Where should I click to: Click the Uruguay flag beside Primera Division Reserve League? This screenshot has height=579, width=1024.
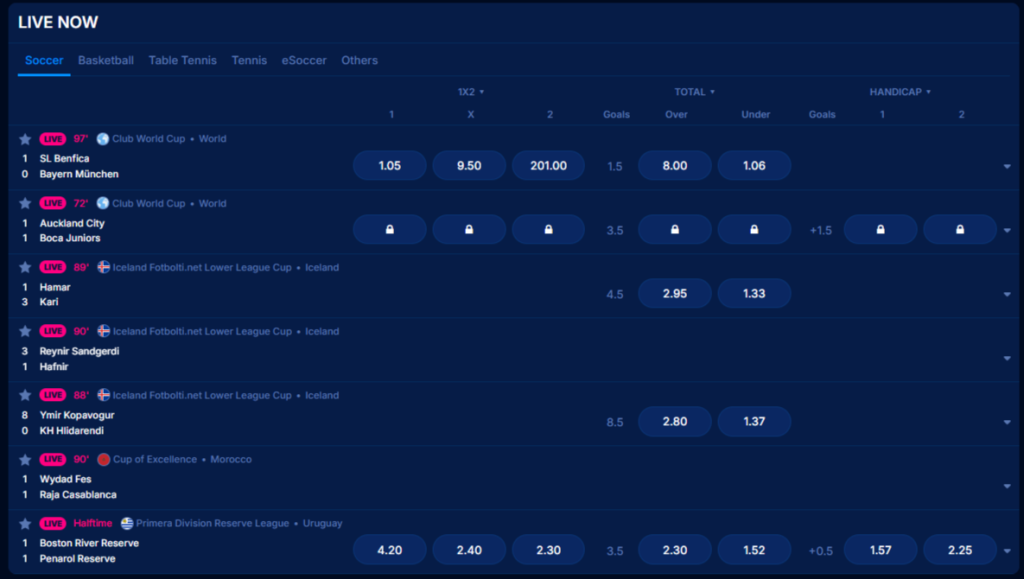pyautogui.click(x=126, y=523)
